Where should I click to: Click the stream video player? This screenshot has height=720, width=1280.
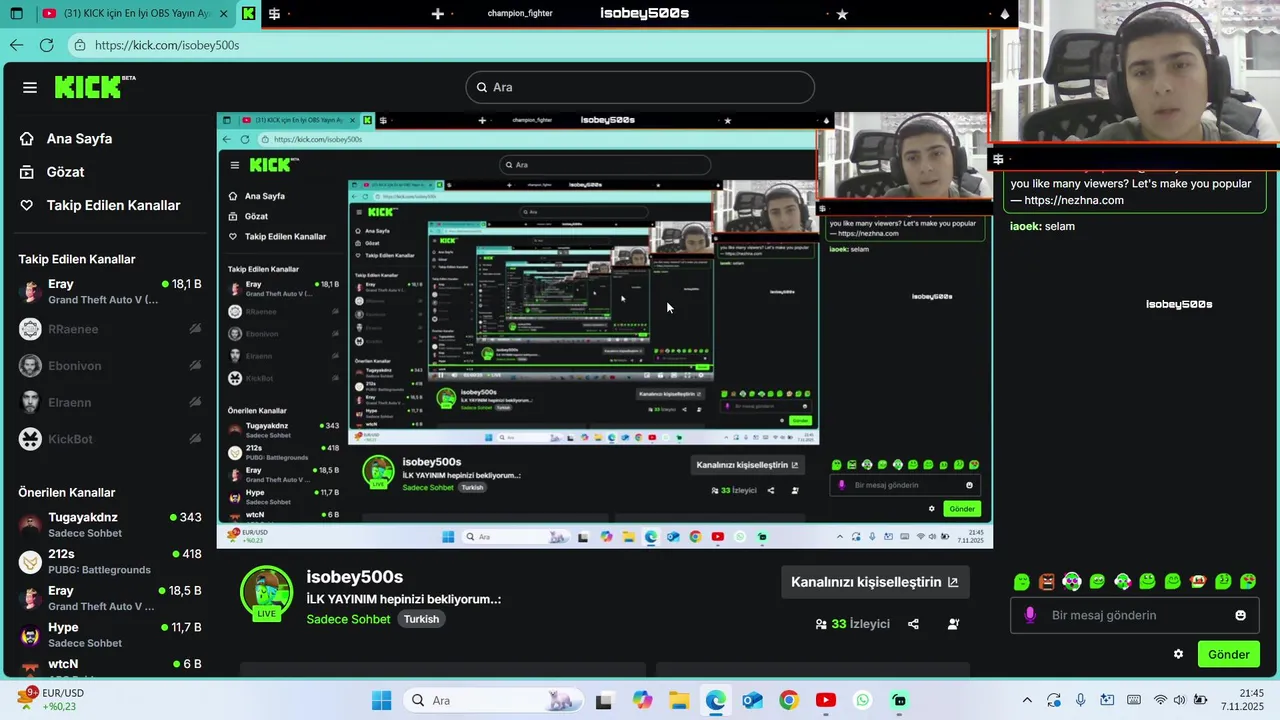[x=605, y=330]
